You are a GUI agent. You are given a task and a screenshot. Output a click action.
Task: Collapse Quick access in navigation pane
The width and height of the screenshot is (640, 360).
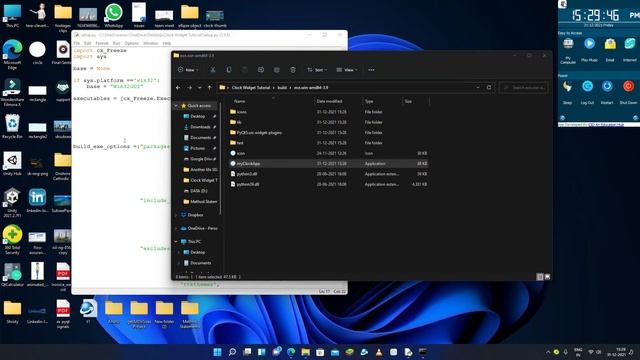176,106
